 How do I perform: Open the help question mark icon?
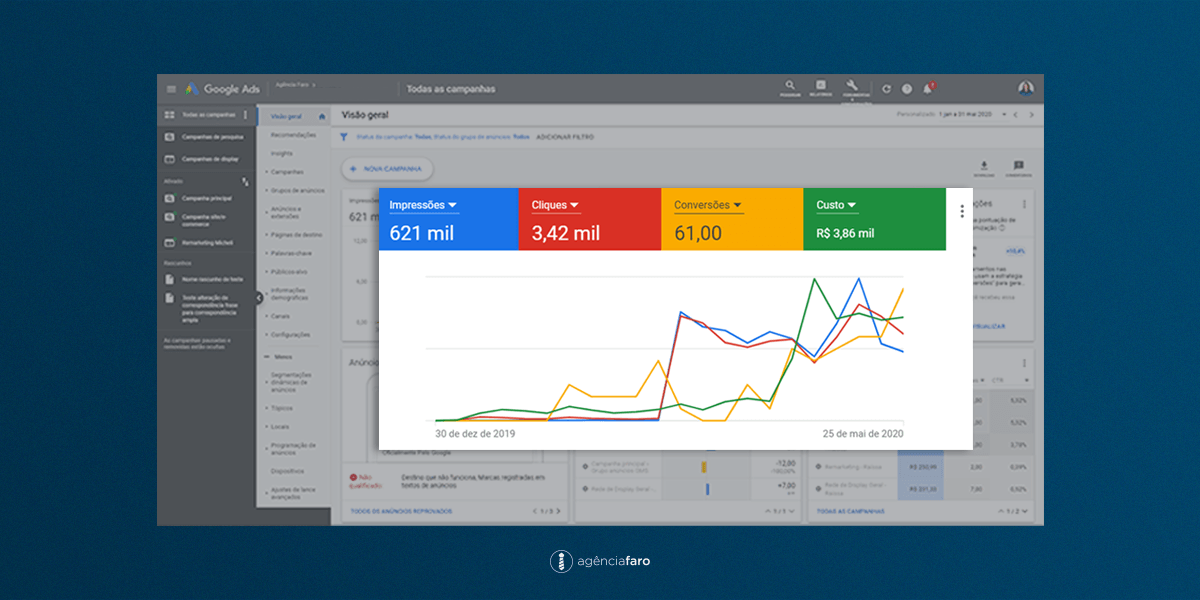[x=907, y=89]
